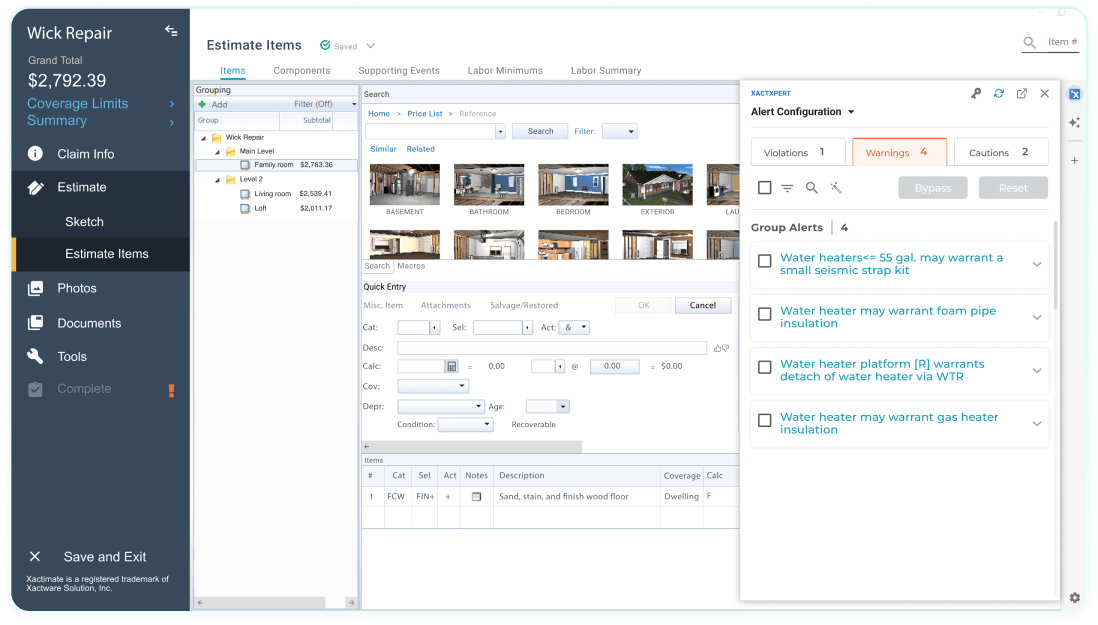Viewport: 1098px width, 625px height.
Task: Open the BEDROOM thumbnail
Action: point(573,185)
